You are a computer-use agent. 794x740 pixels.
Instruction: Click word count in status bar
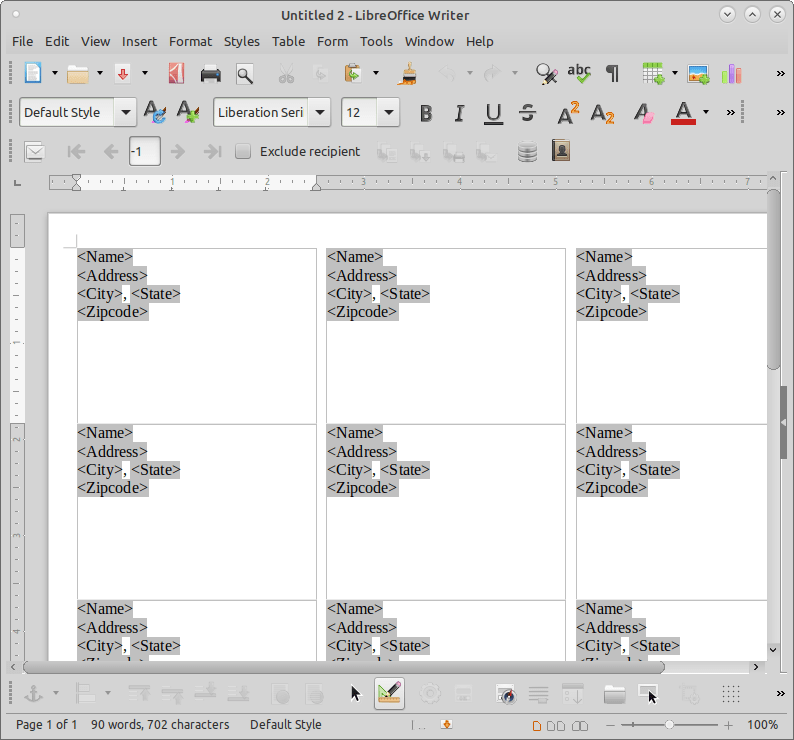click(x=160, y=725)
